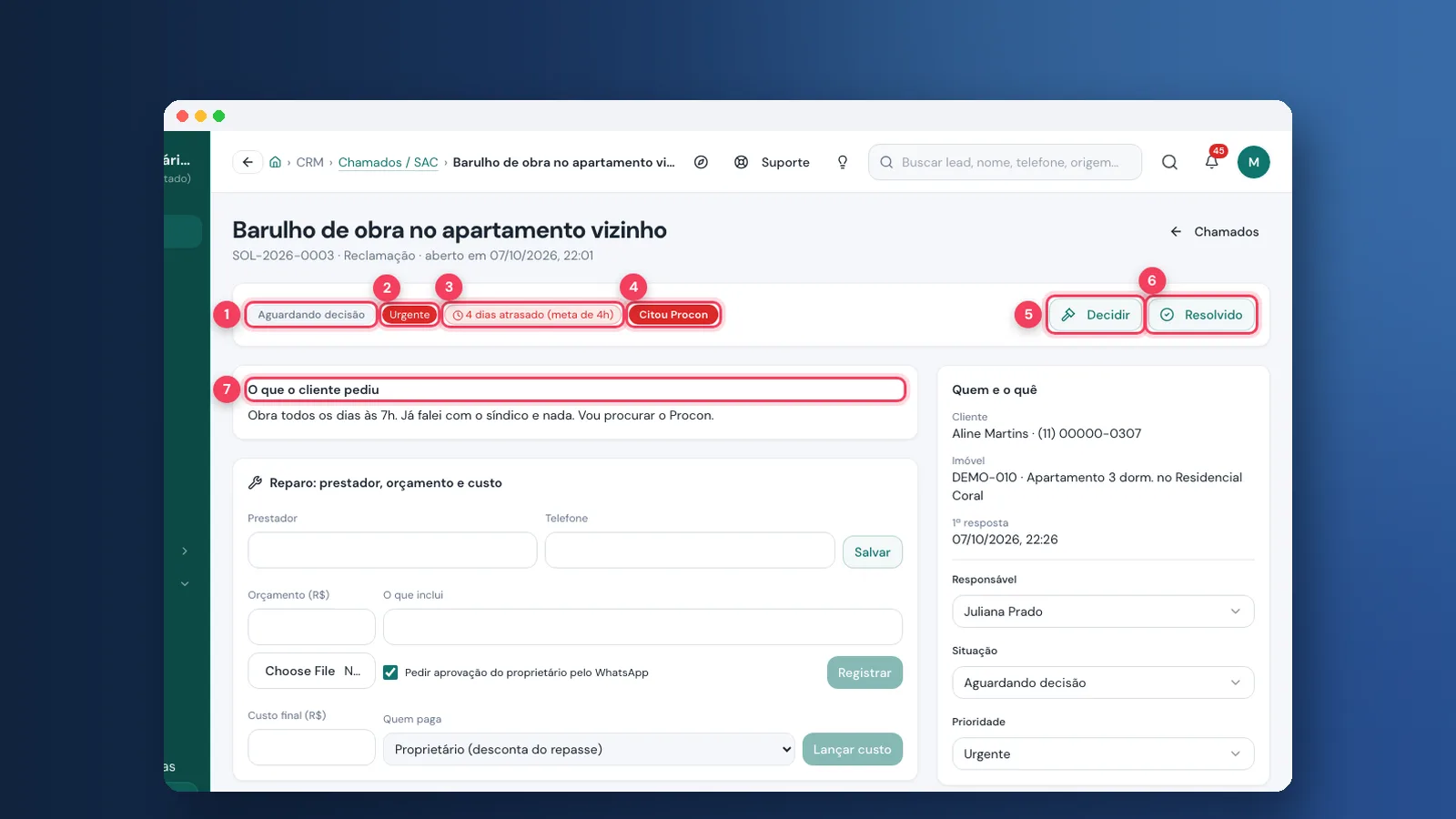Open the Situação dropdown
The height and width of the screenshot is (819, 1456).
click(x=1103, y=682)
